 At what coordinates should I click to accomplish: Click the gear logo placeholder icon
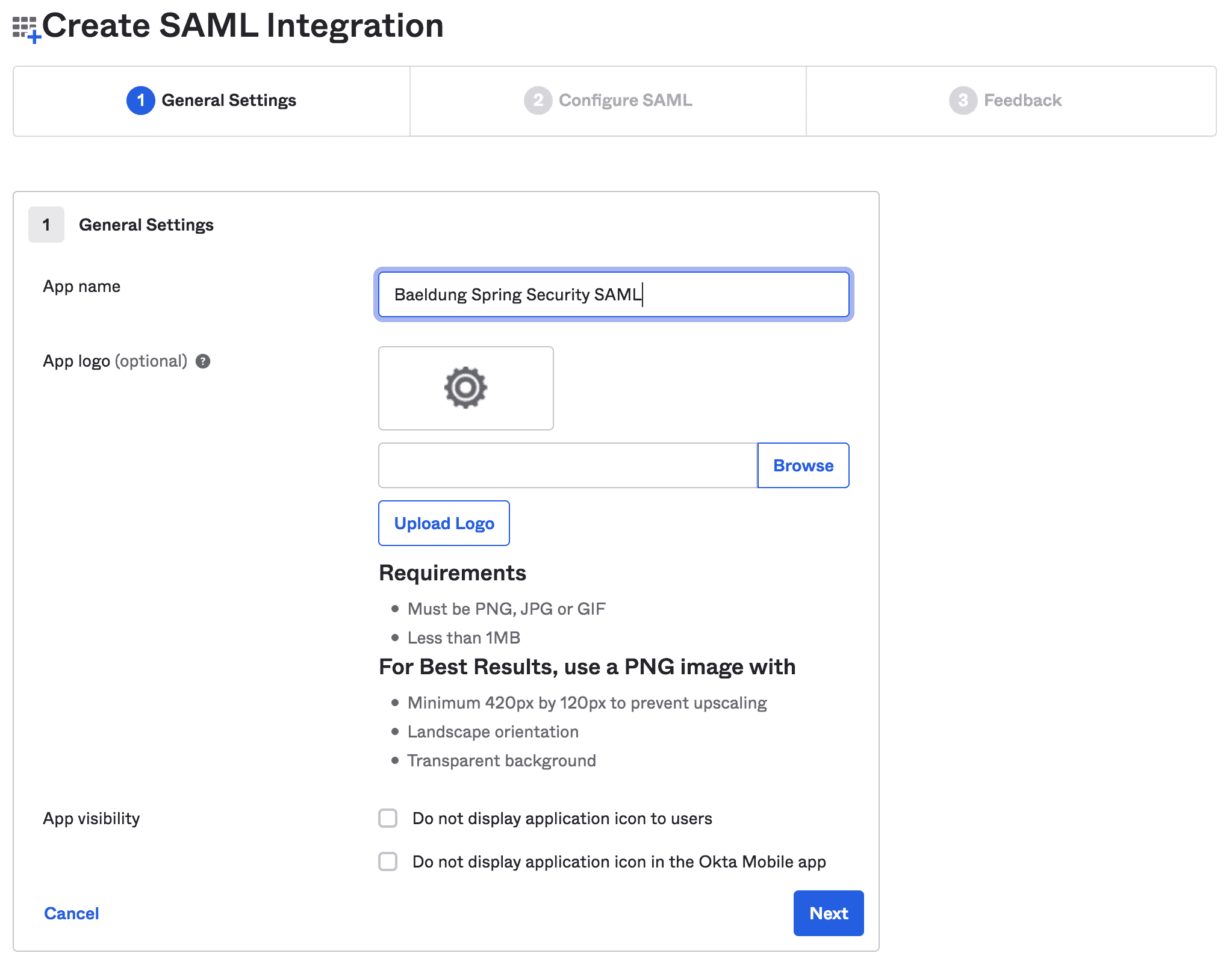click(x=465, y=388)
